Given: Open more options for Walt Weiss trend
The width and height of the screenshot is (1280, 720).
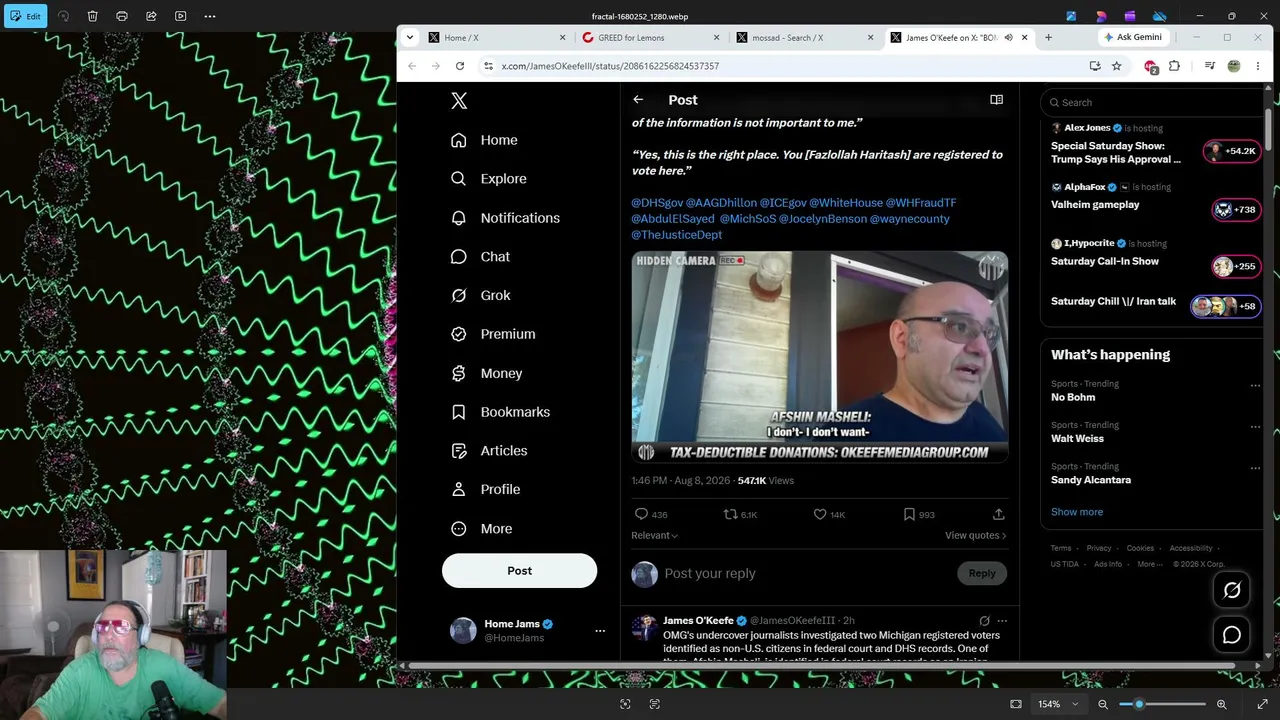Looking at the screenshot, I should click(1255, 426).
